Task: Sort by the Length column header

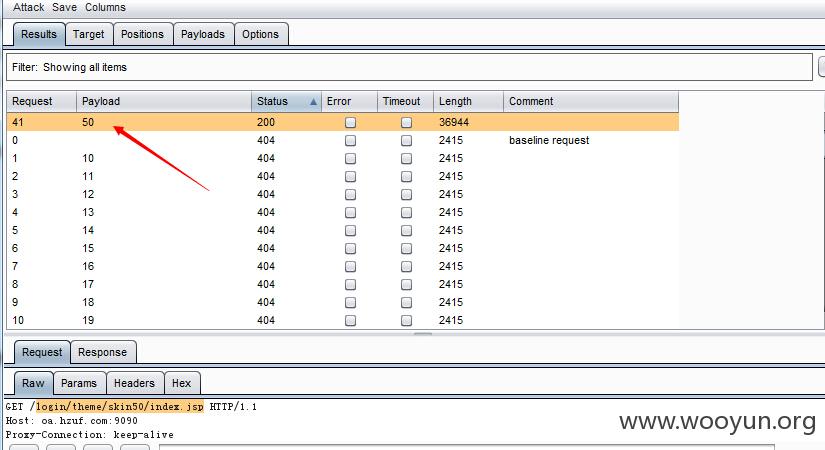Action: pyautogui.click(x=468, y=101)
